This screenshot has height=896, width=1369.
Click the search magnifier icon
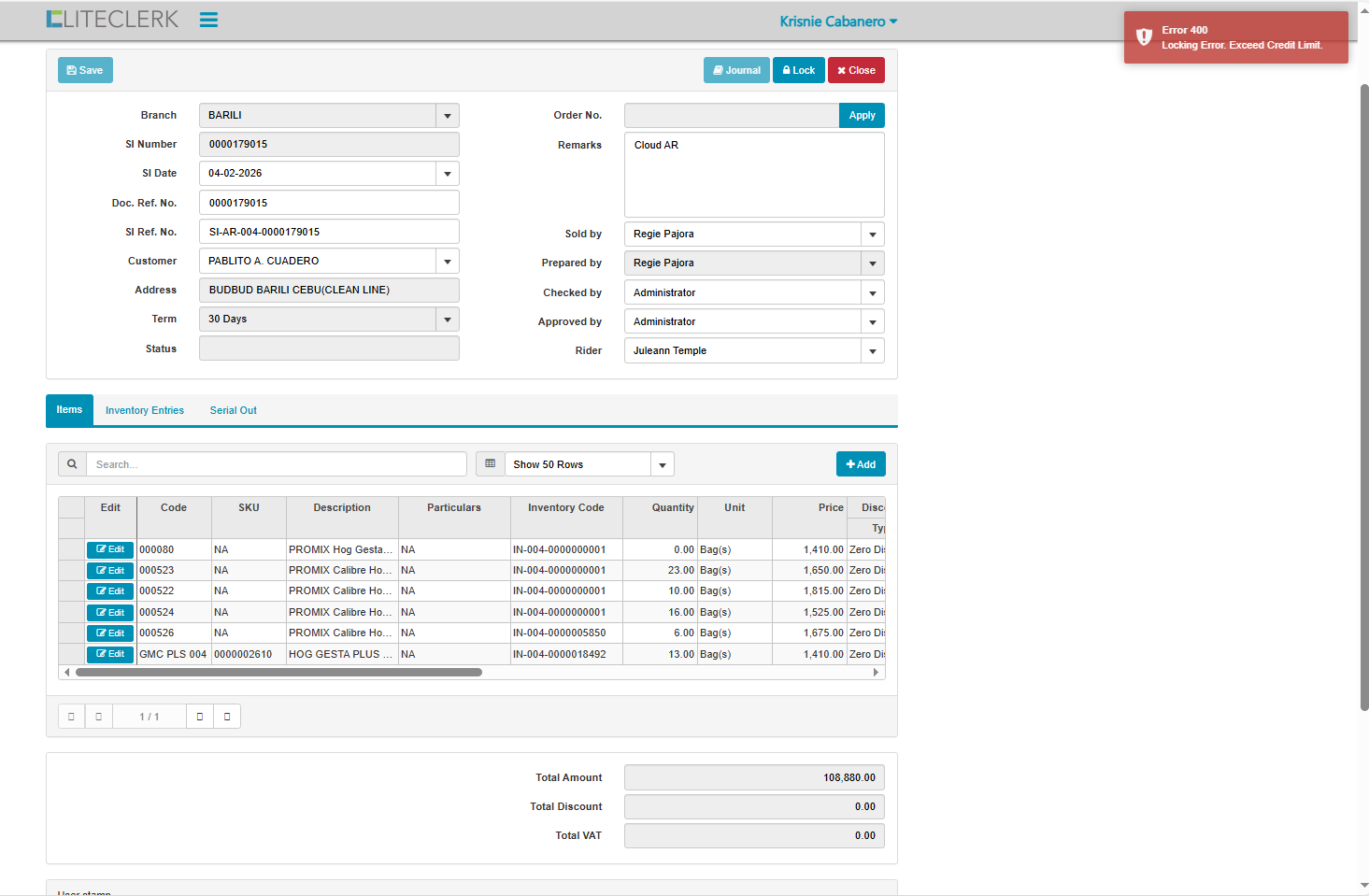pyautogui.click(x=72, y=464)
